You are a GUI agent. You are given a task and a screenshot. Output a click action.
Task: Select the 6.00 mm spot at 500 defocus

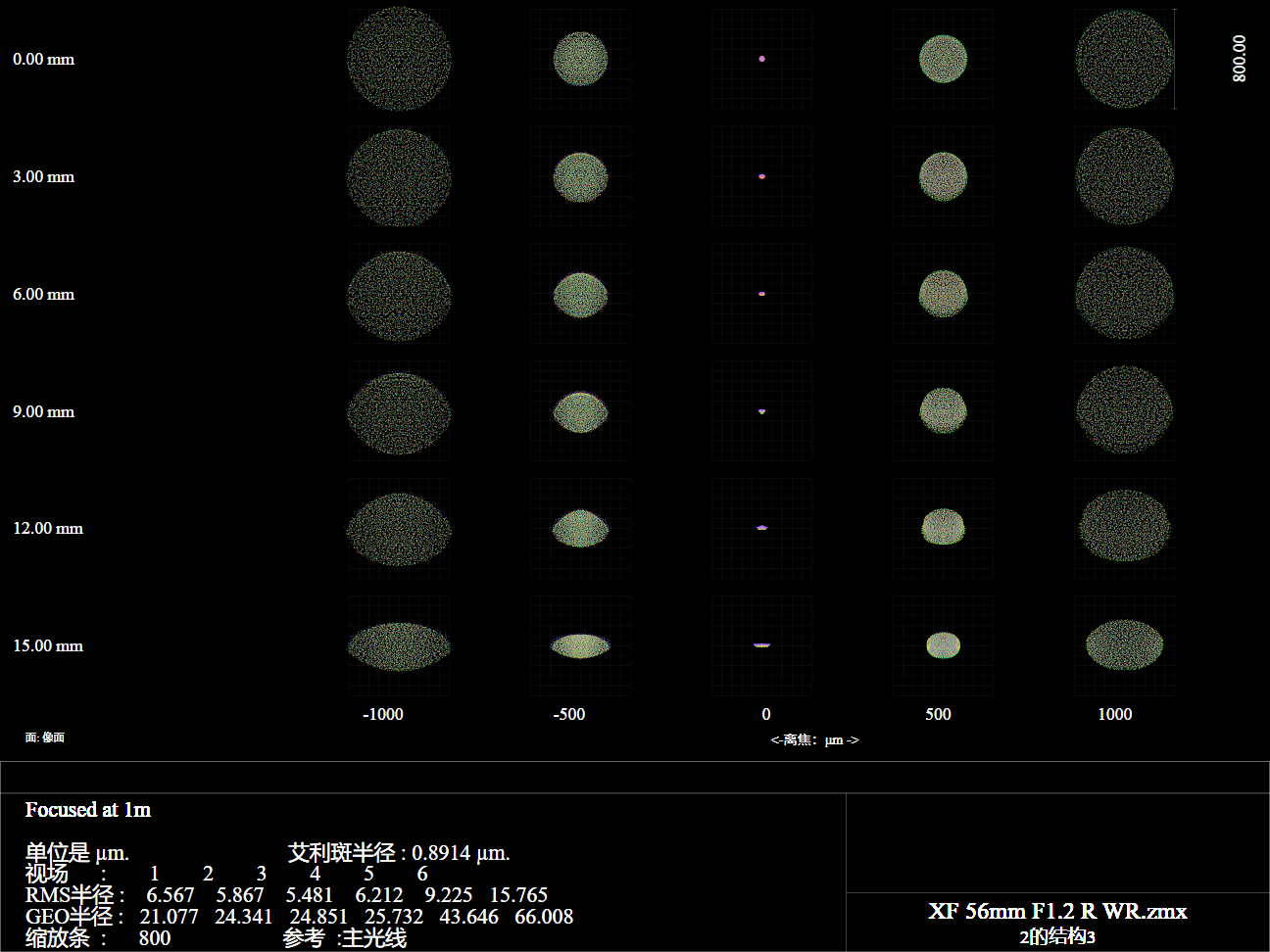943,293
